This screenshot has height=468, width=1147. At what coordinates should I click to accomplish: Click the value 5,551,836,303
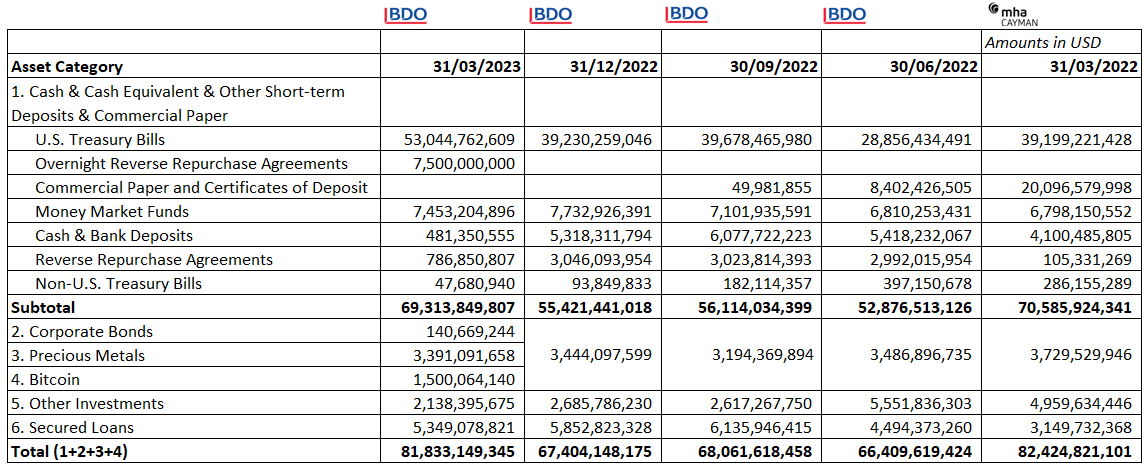pyautogui.click(x=921, y=404)
